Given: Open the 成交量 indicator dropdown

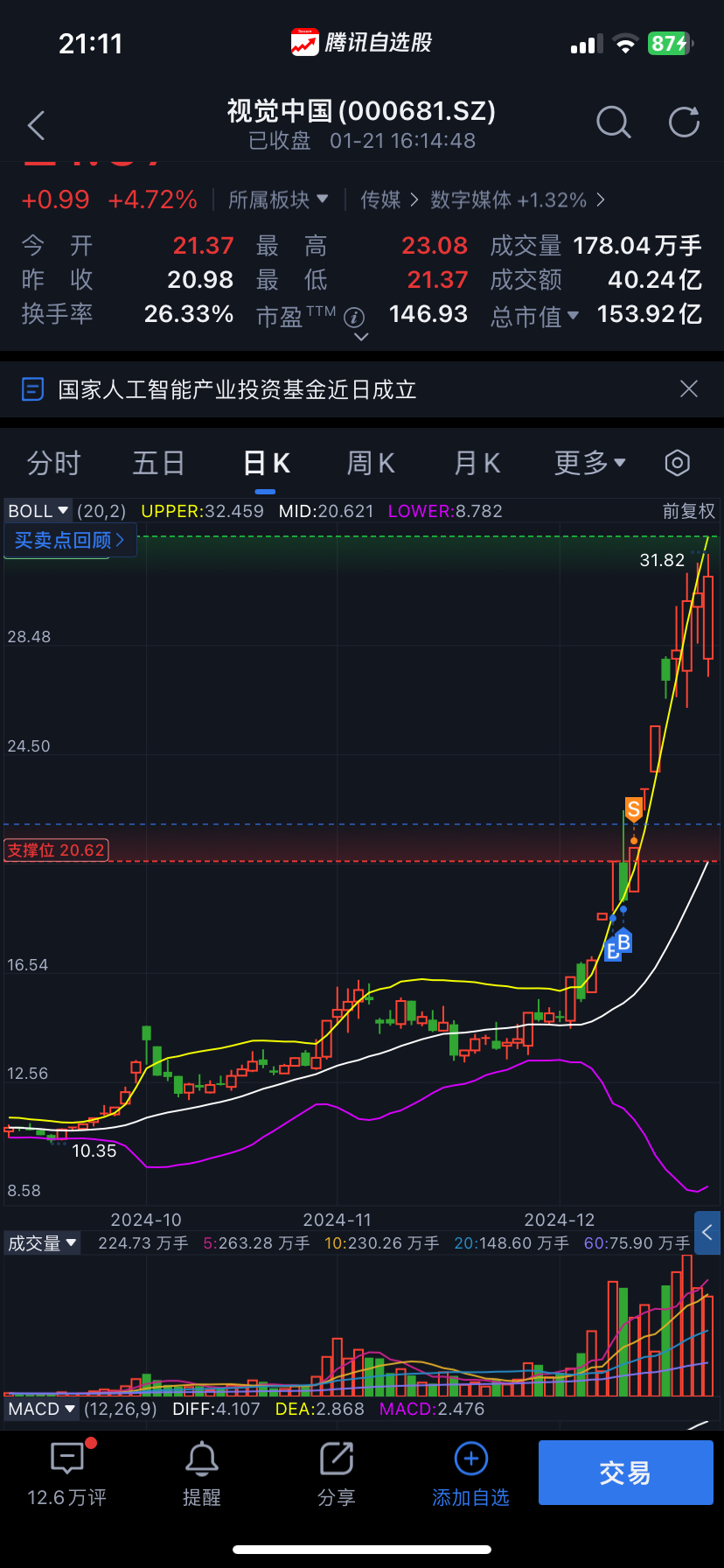Looking at the screenshot, I should 42,1243.
